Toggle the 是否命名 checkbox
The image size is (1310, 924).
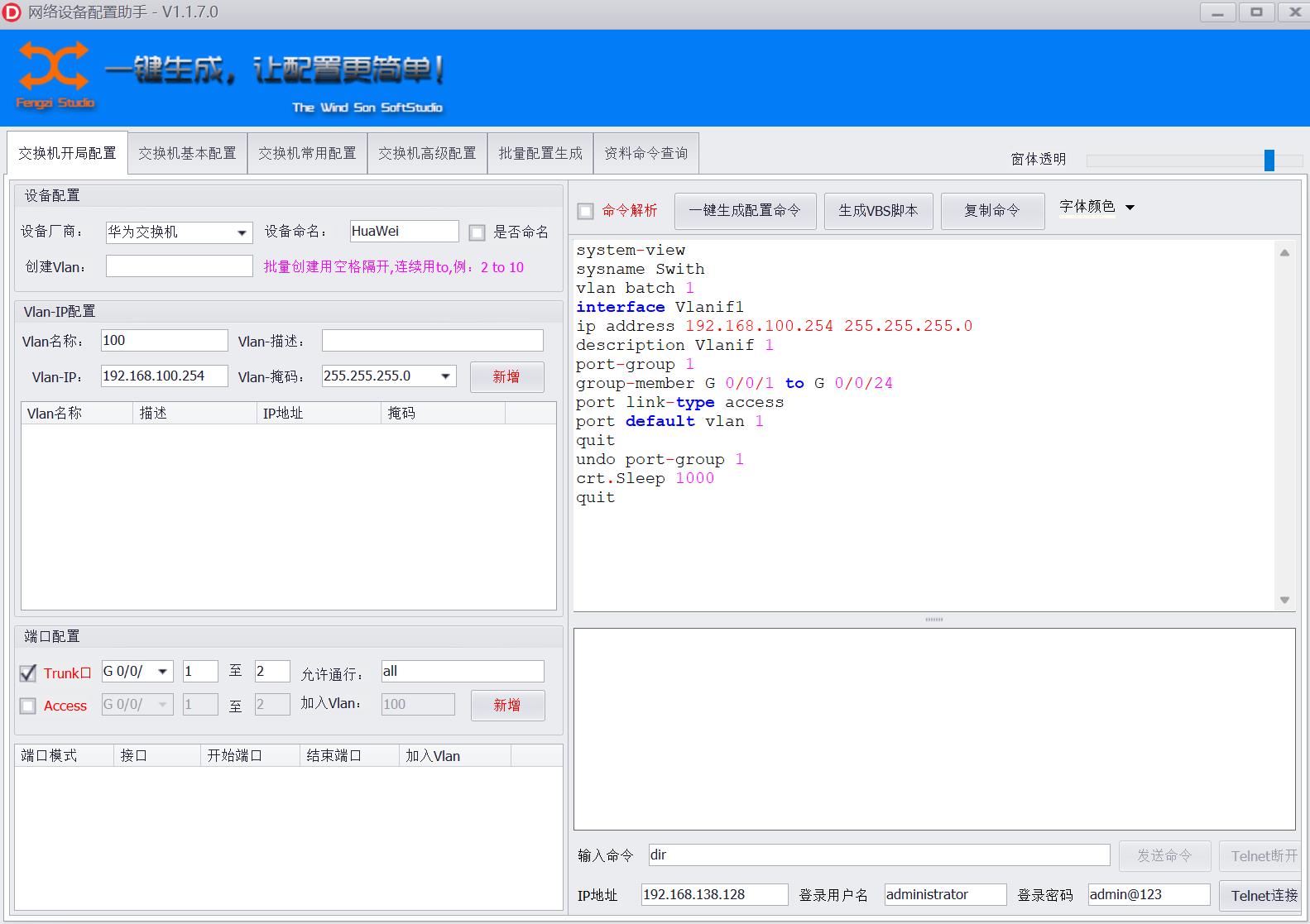click(x=477, y=232)
